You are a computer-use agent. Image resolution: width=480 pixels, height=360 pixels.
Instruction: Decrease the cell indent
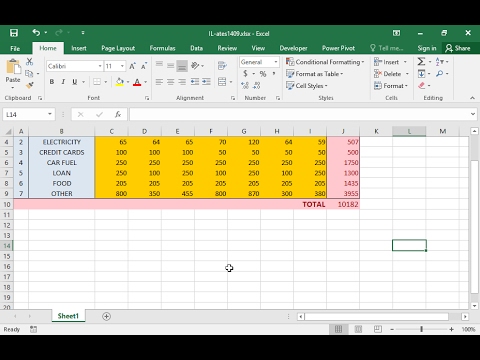(x=195, y=82)
